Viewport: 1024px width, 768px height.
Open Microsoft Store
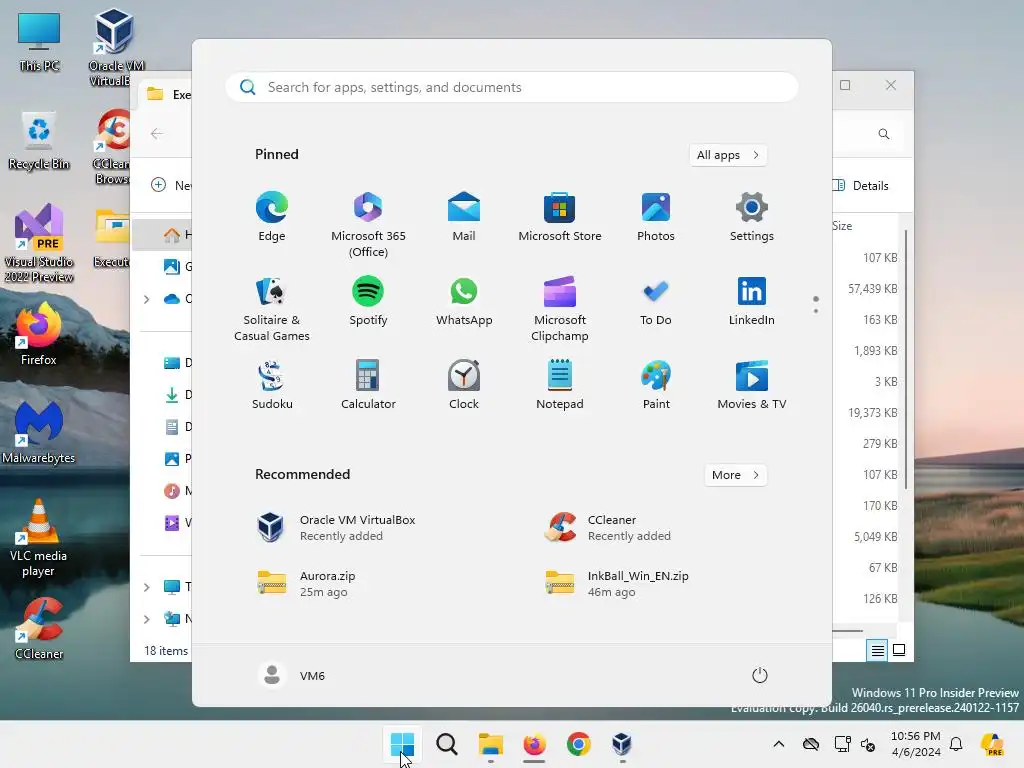560,217
